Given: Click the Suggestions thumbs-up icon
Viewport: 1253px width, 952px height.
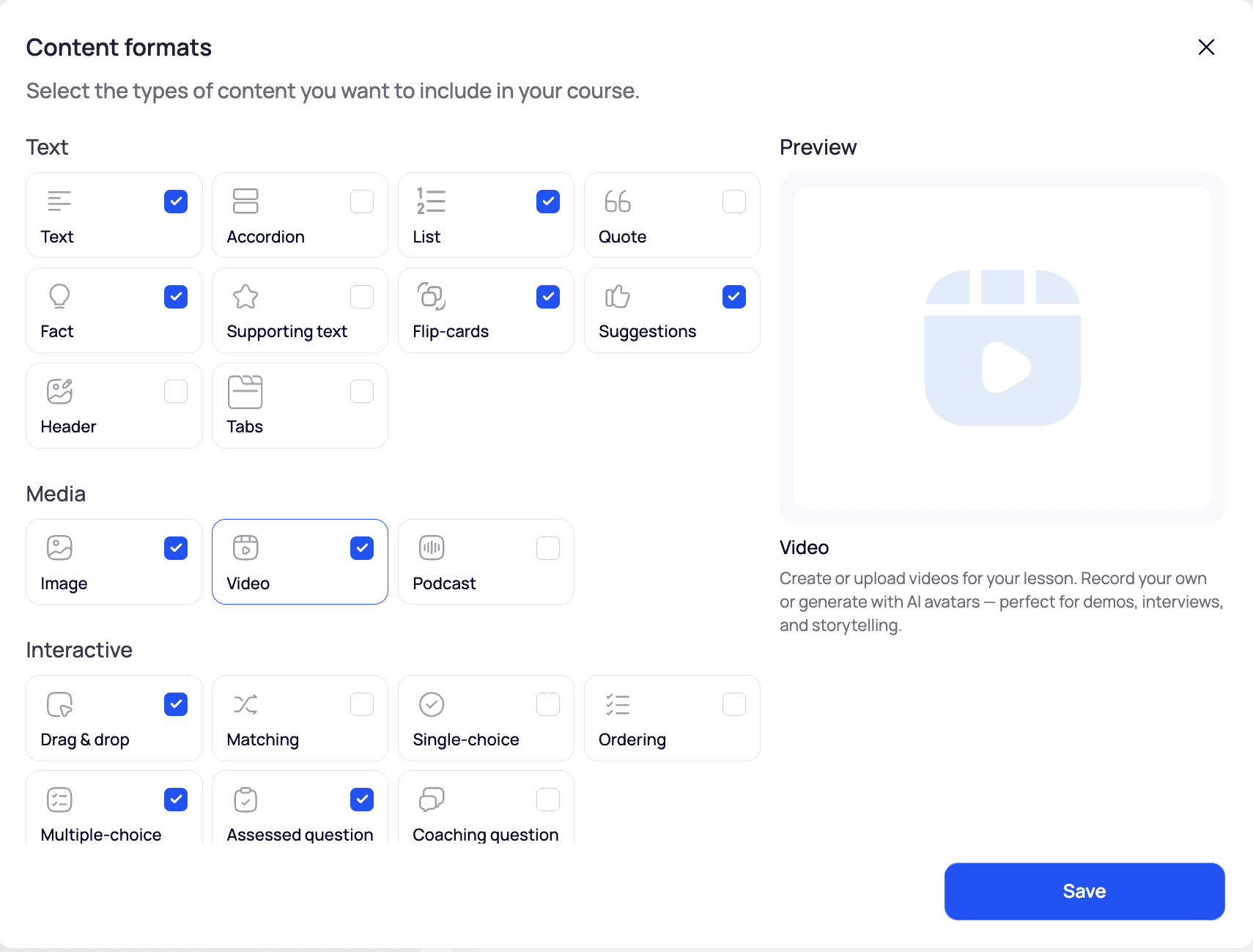Looking at the screenshot, I should pos(618,296).
